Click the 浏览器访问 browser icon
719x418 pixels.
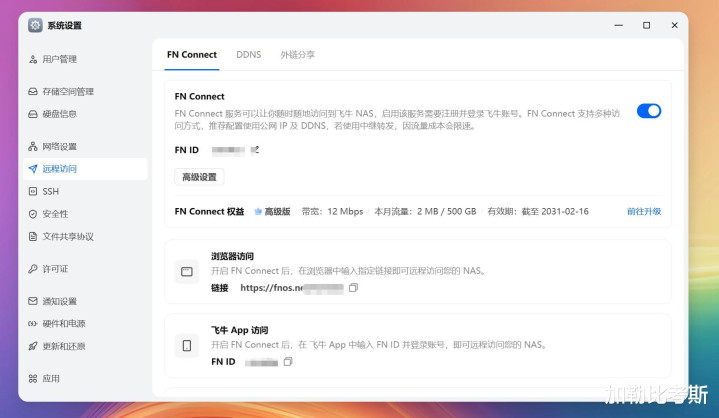[187, 272]
